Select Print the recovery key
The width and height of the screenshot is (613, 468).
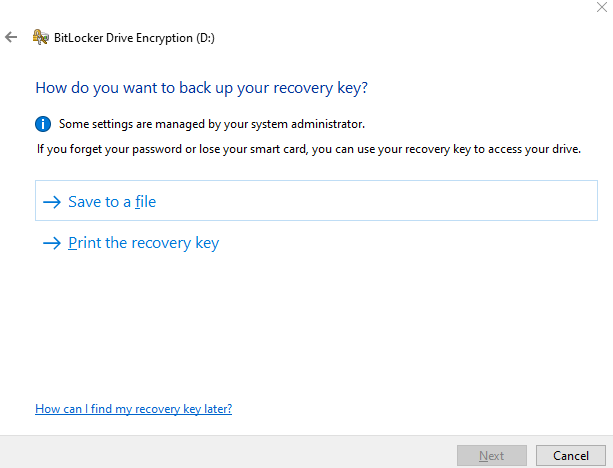(x=143, y=243)
